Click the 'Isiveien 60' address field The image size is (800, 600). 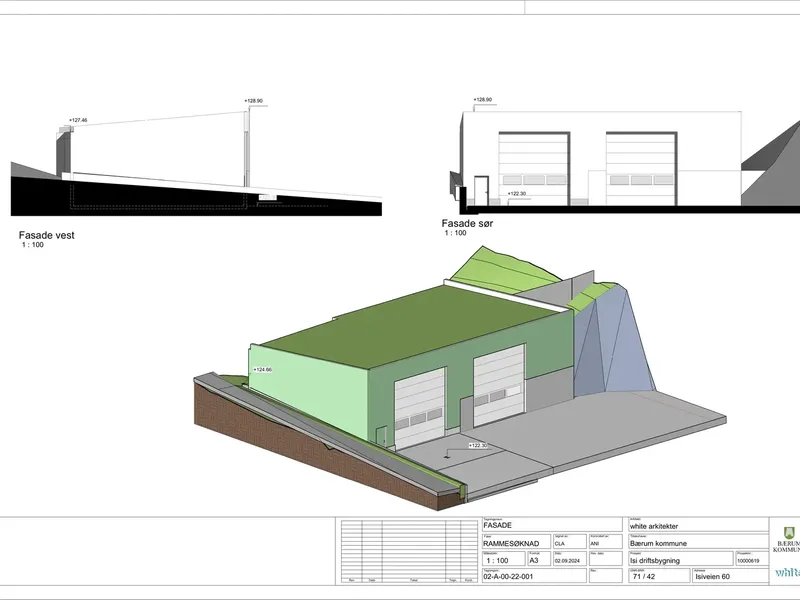(x=730, y=576)
